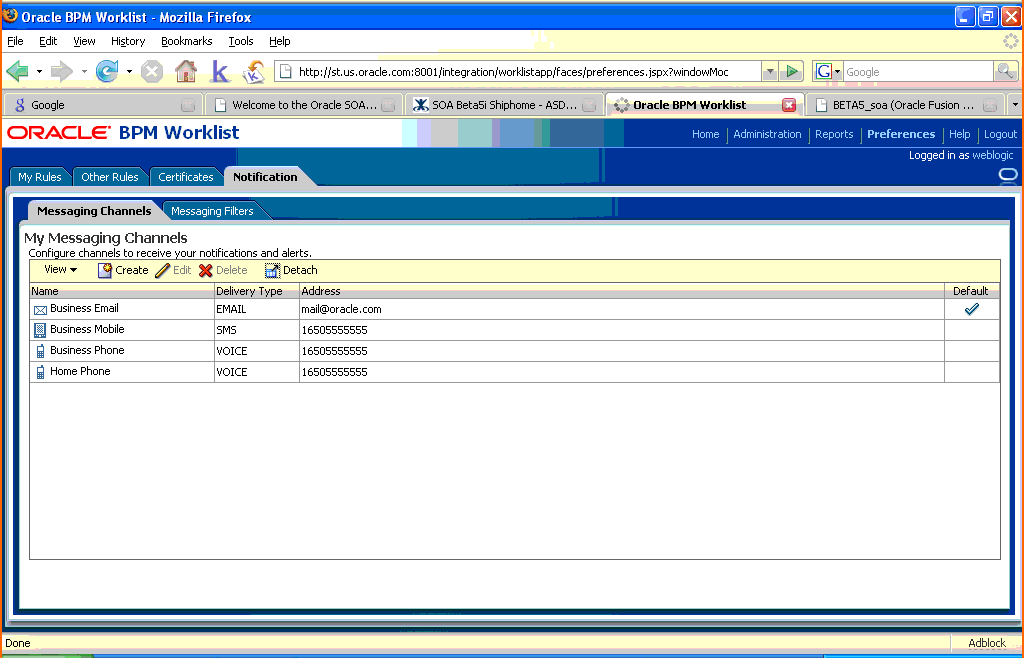Open the list-all-tabs dropdown arrow
Screen dimensions: 1024x658
pos(1014,104)
